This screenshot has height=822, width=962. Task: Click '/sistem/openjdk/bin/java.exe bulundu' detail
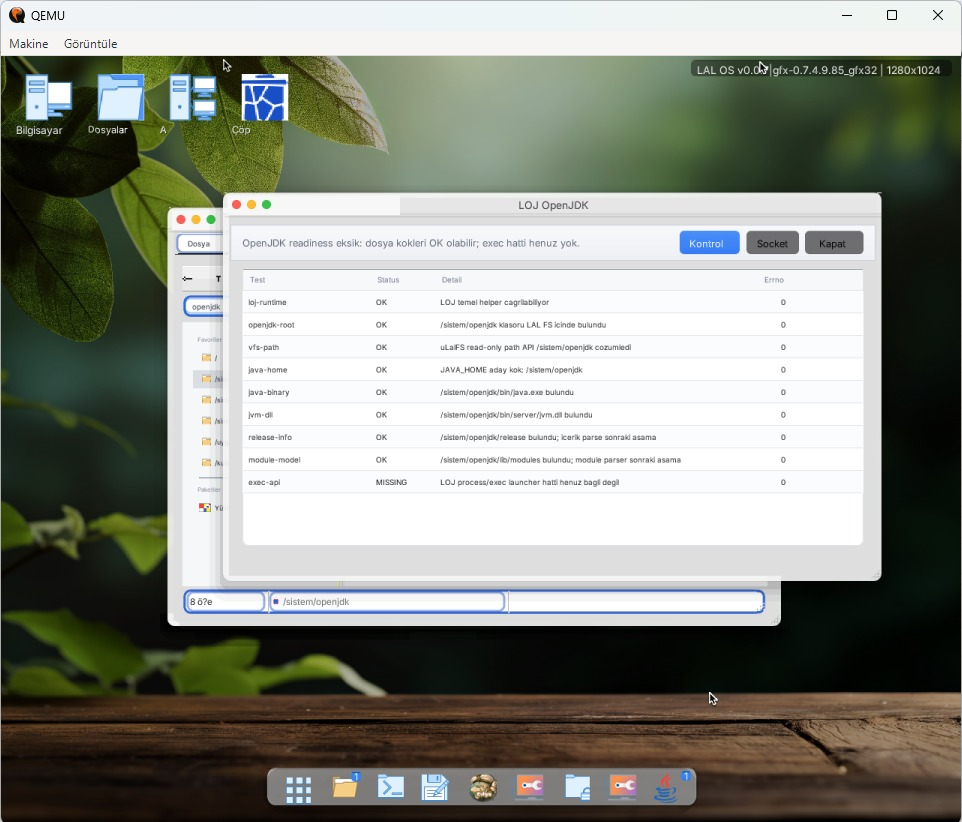point(507,392)
